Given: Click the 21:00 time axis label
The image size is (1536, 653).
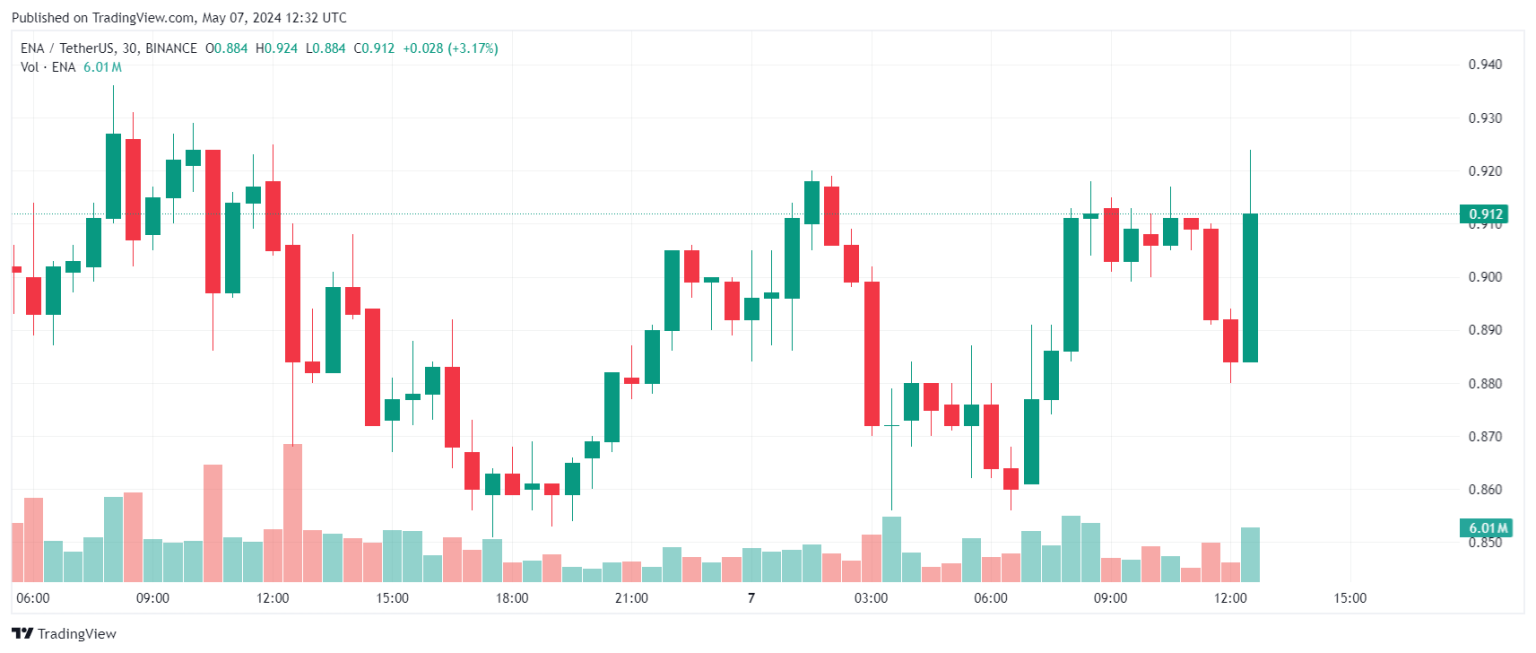Looking at the screenshot, I should click(631, 598).
